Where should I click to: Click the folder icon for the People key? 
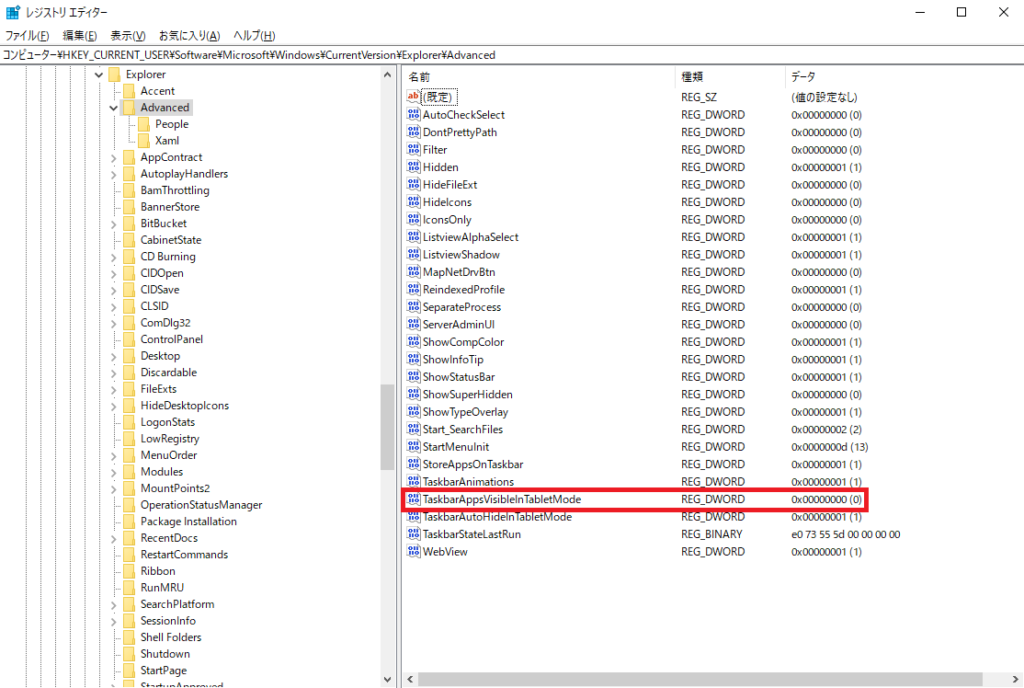pyautogui.click(x=145, y=124)
